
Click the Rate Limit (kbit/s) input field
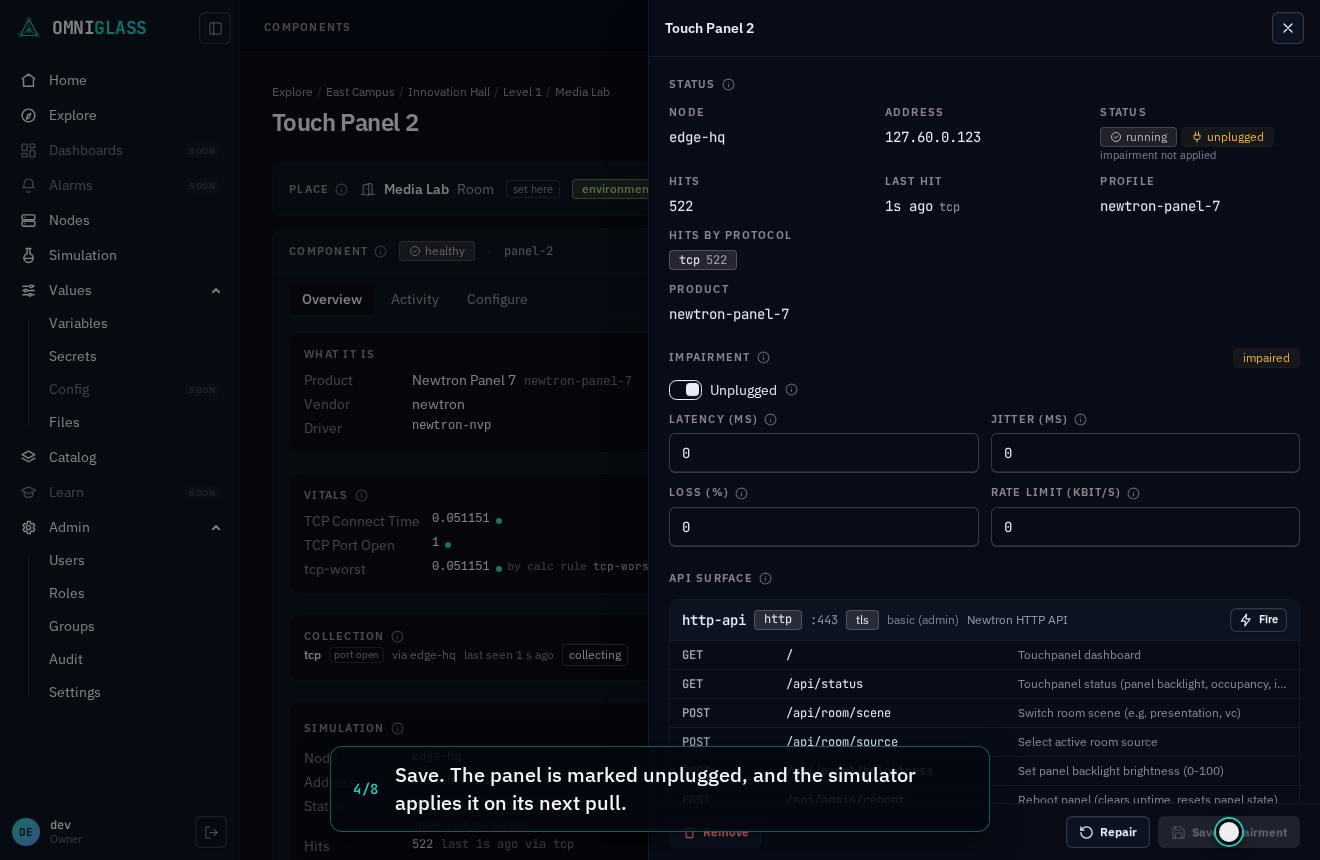(1145, 527)
